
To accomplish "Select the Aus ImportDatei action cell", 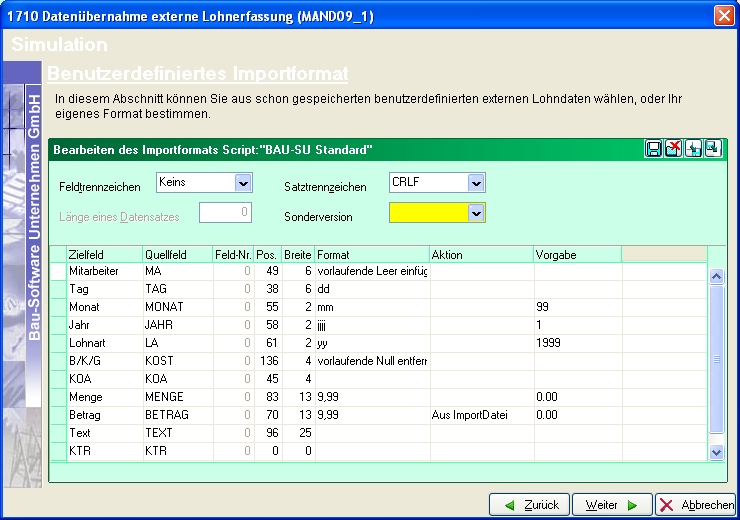I will [480, 415].
